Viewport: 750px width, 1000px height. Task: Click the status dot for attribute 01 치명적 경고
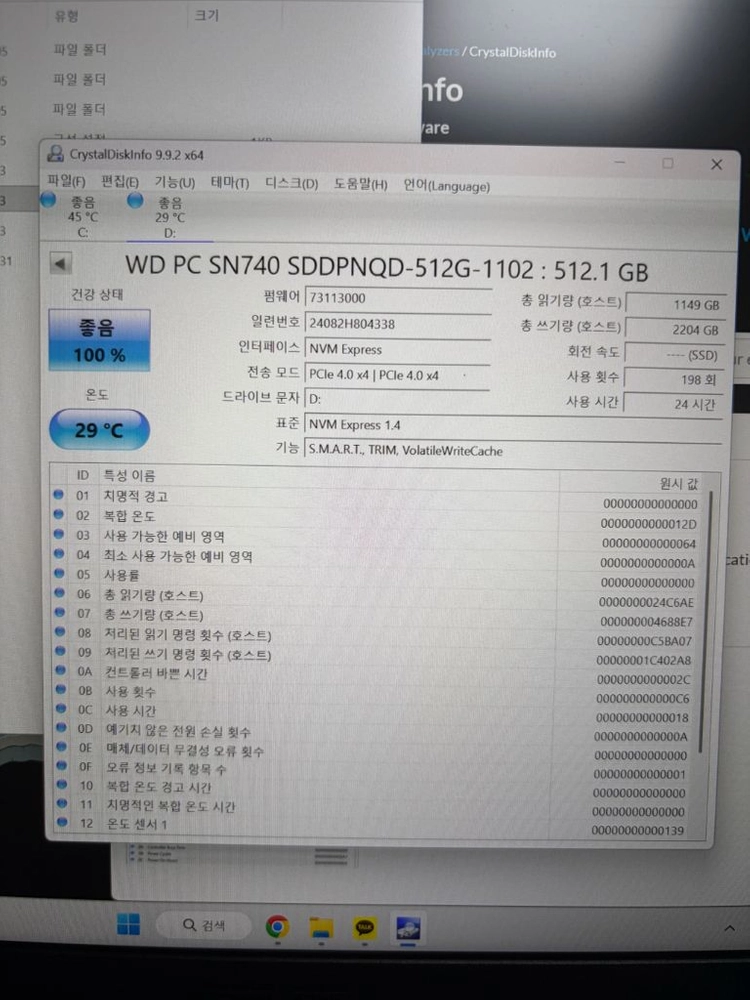pyautogui.click(x=59, y=494)
